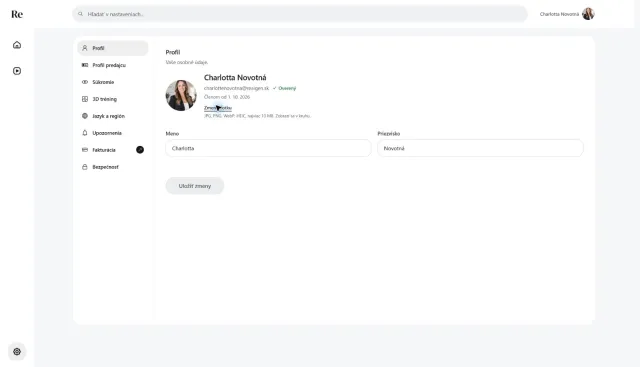Focus the settings search field
Viewport: 640px width, 367px height.
[x=300, y=14]
